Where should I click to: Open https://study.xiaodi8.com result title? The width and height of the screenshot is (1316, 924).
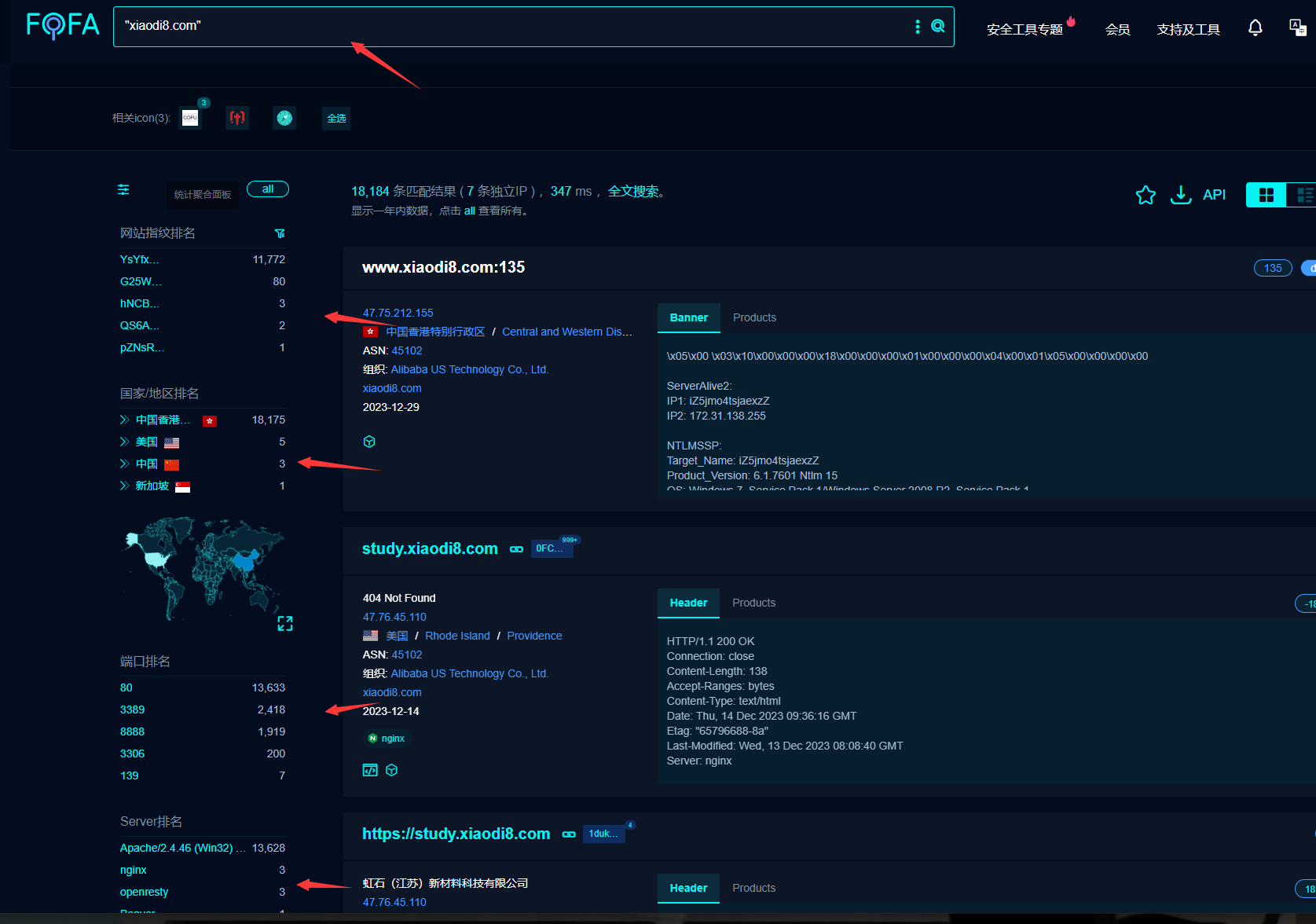point(456,834)
